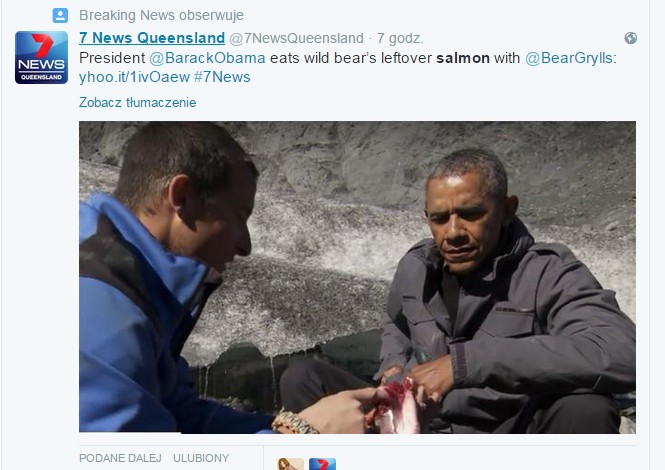Viewport: 665px width, 470px height.
Task: Open the tweet's salmon photo
Action: [357, 277]
